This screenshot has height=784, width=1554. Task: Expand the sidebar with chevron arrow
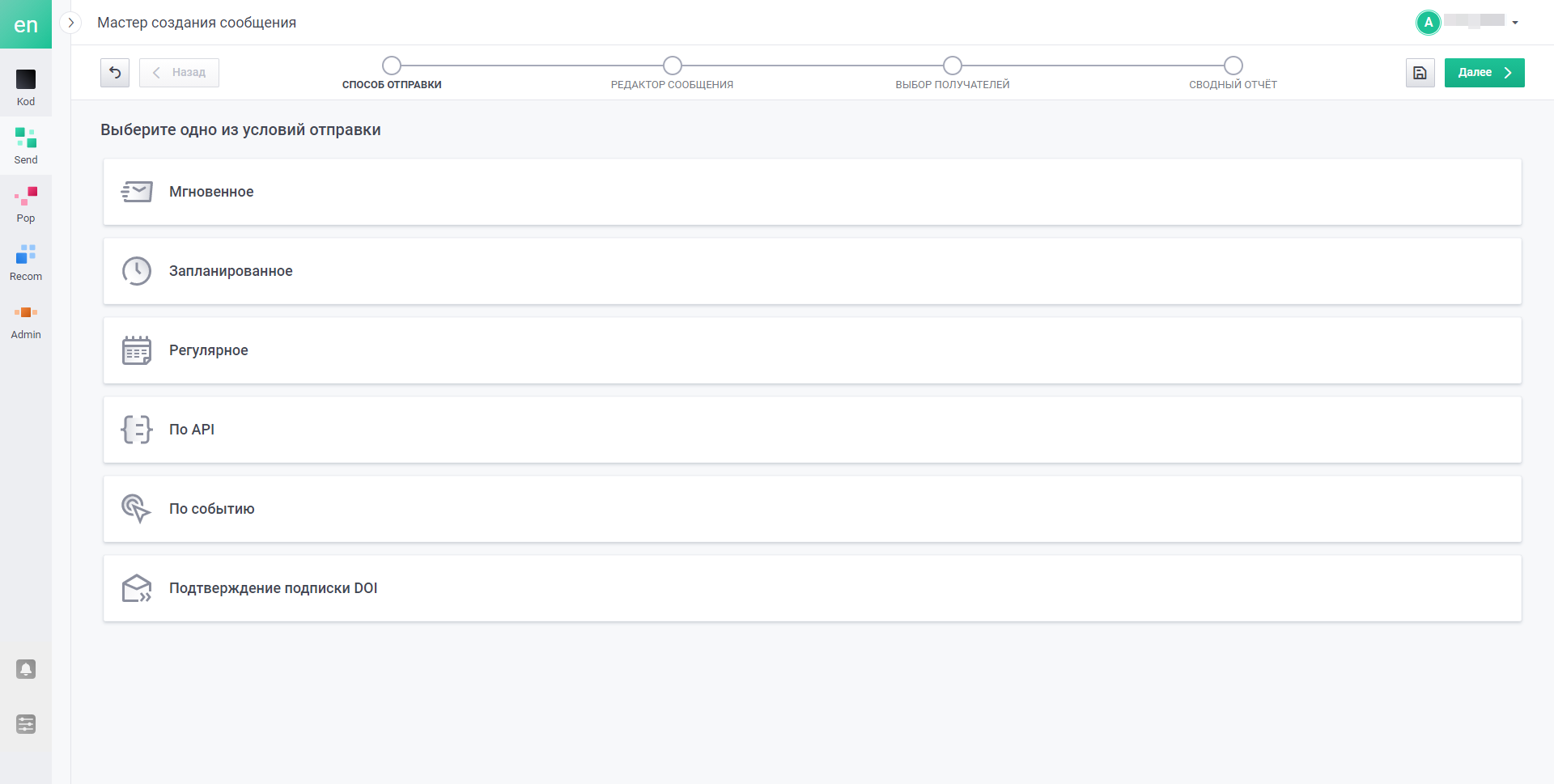pos(71,23)
